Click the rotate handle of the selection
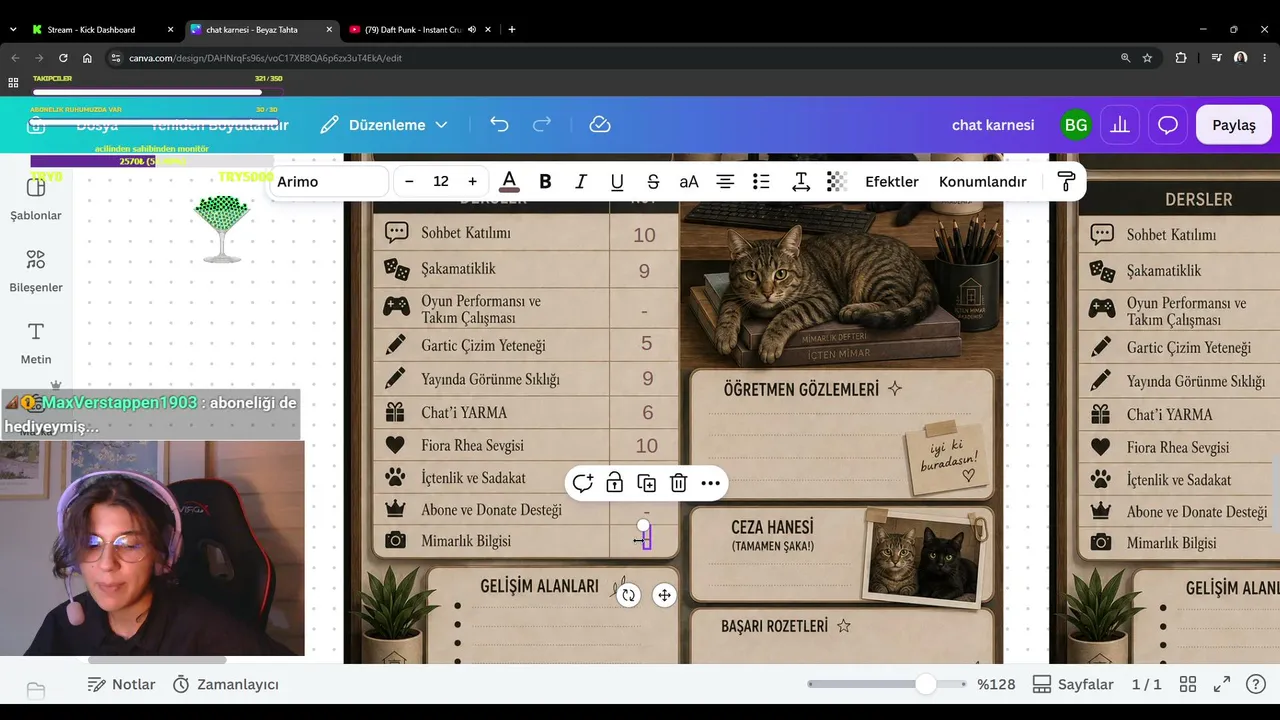Screen dimensions: 1280x720 [628, 596]
